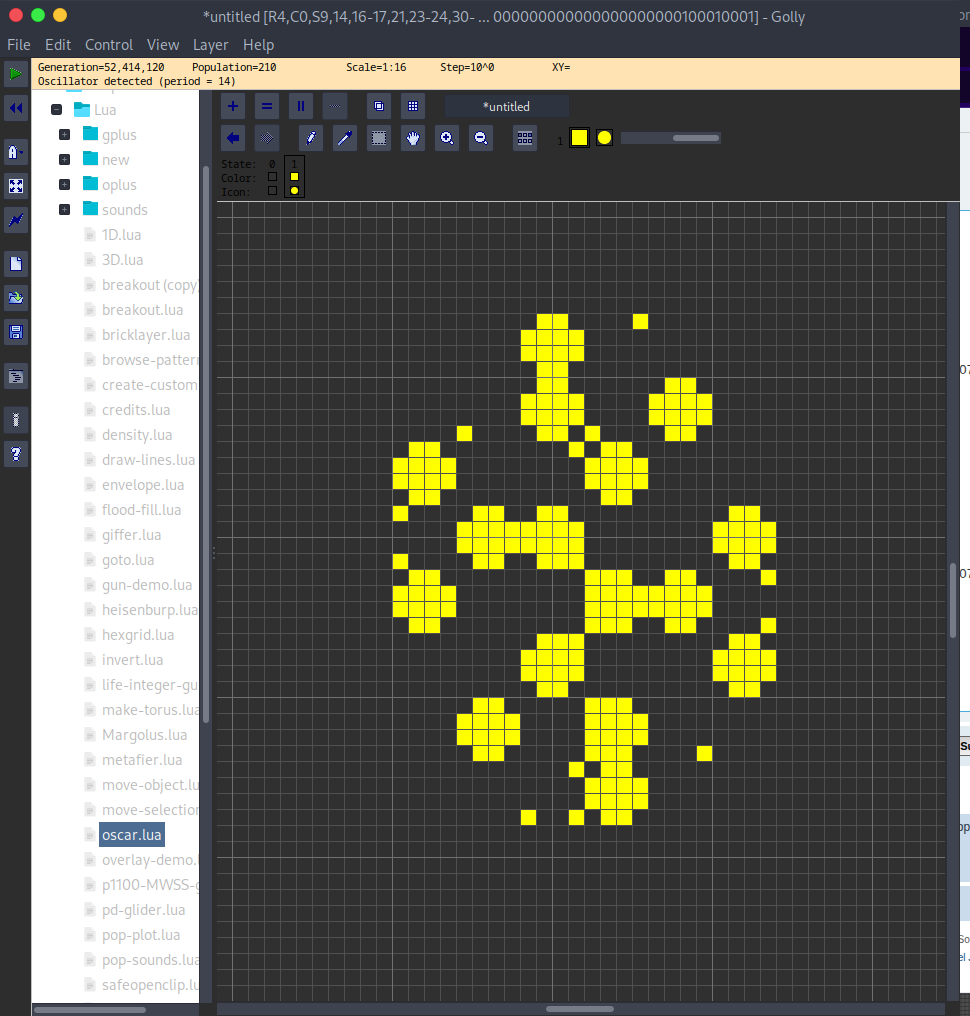Select oscar.lua in the script list
Image resolution: width=970 pixels, height=1016 pixels.
132,835
